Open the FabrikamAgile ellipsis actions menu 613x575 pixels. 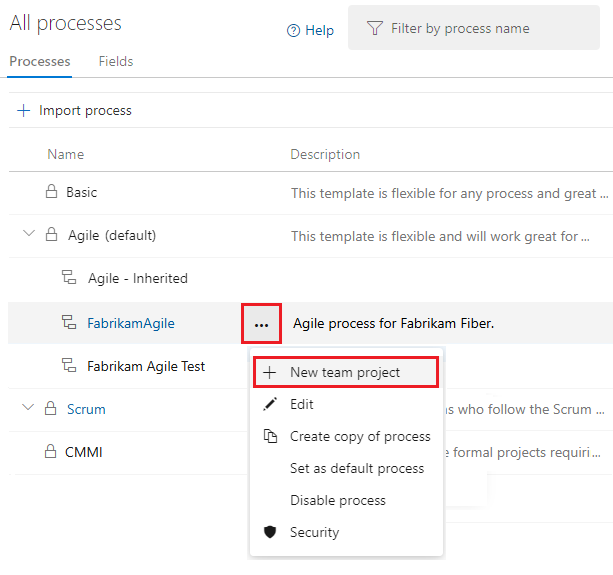pyautogui.click(x=261, y=324)
